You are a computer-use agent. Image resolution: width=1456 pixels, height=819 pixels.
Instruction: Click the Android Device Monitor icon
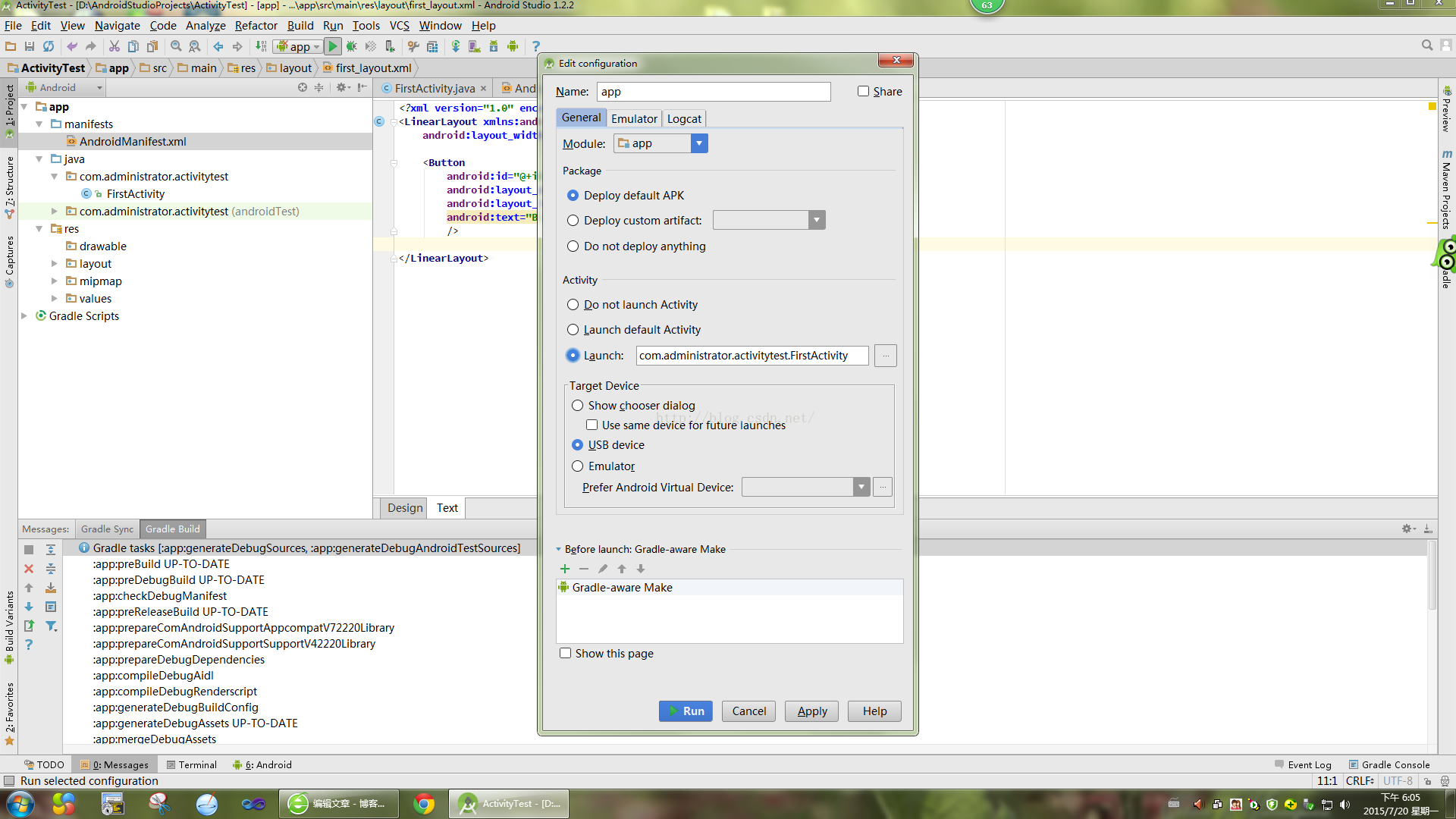513,46
